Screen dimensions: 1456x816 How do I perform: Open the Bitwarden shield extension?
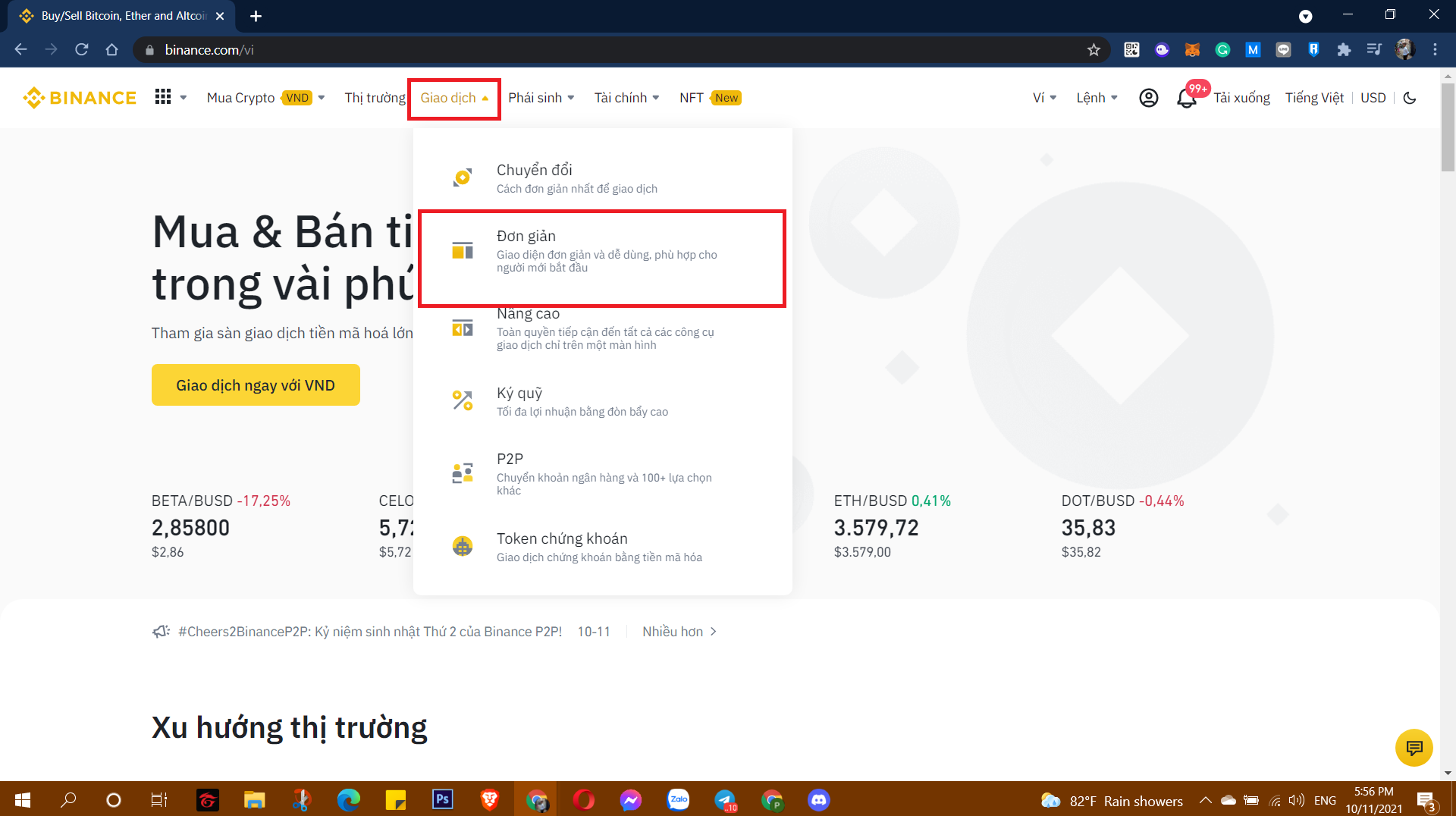(x=1313, y=50)
